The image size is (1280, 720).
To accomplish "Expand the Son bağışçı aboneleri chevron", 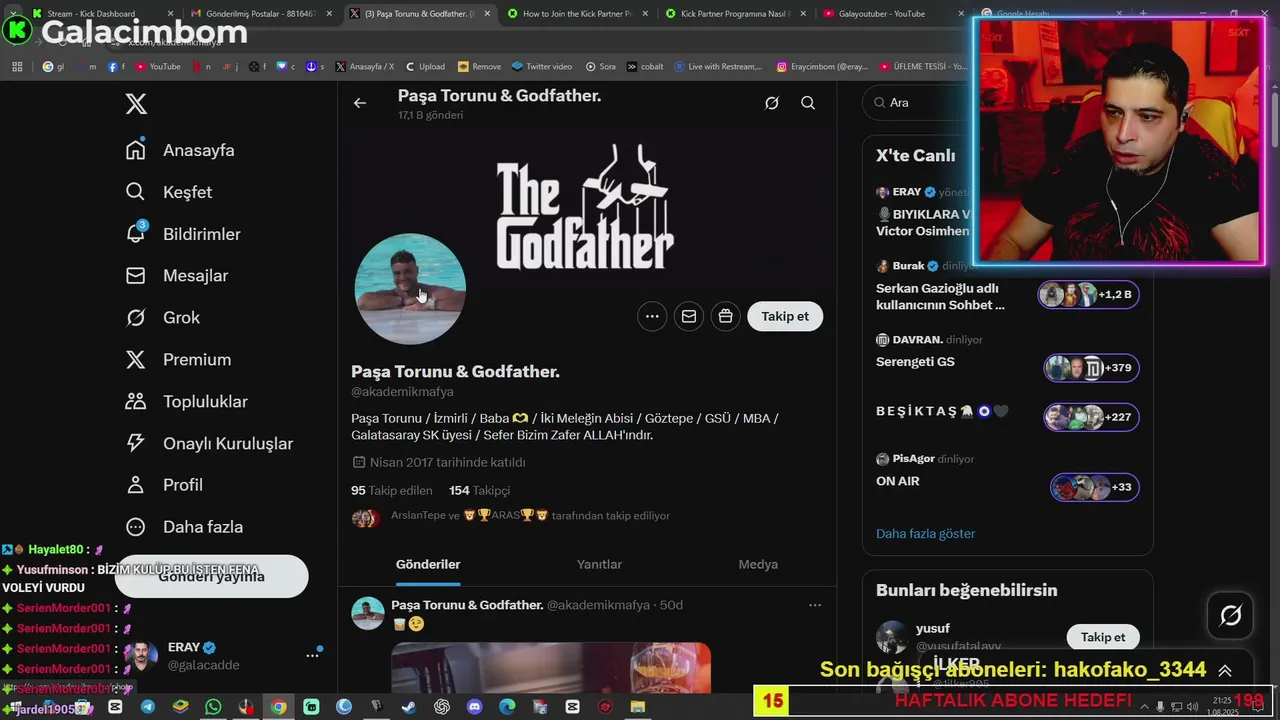I will pyautogui.click(x=1224, y=670).
